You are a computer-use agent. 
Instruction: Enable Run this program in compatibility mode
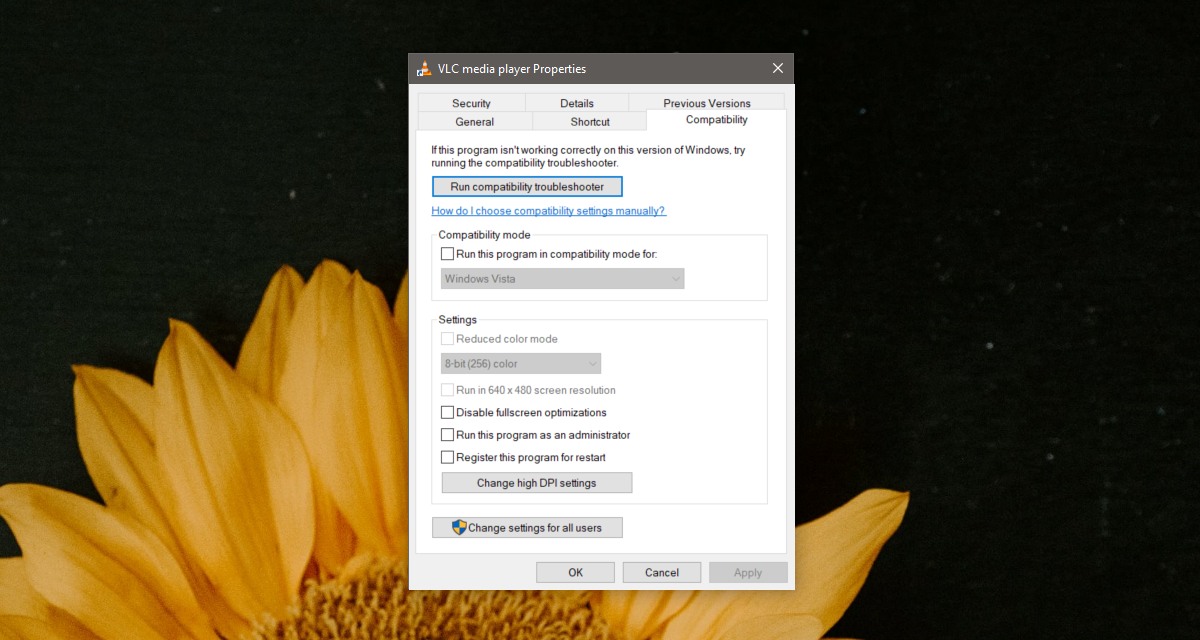pyautogui.click(x=447, y=254)
